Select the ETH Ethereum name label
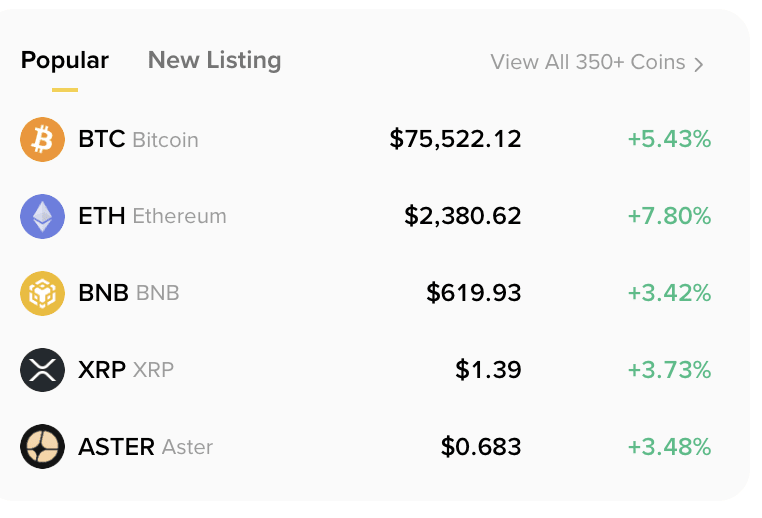The image size is (762, 518). tap(152, 216)
